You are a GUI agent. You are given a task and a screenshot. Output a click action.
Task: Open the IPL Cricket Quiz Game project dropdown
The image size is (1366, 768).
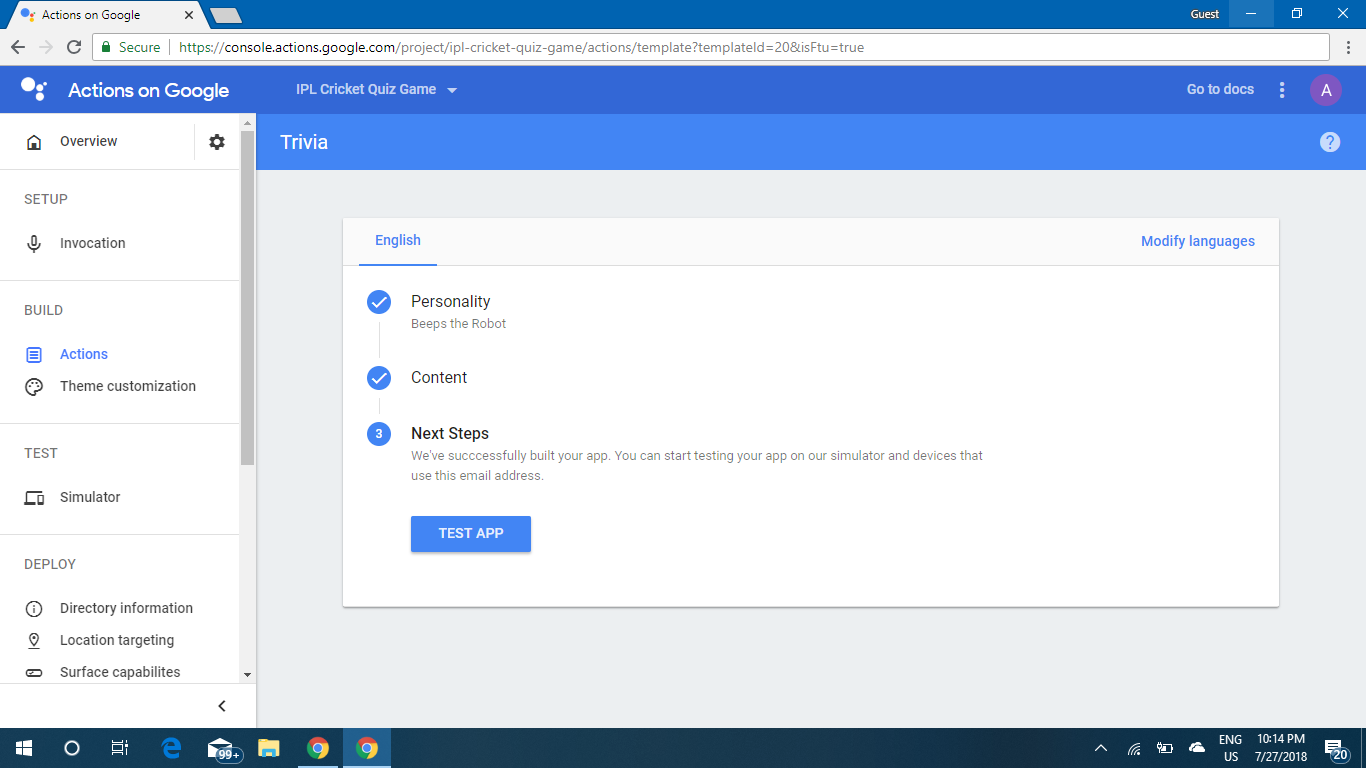tap(377, 90)
